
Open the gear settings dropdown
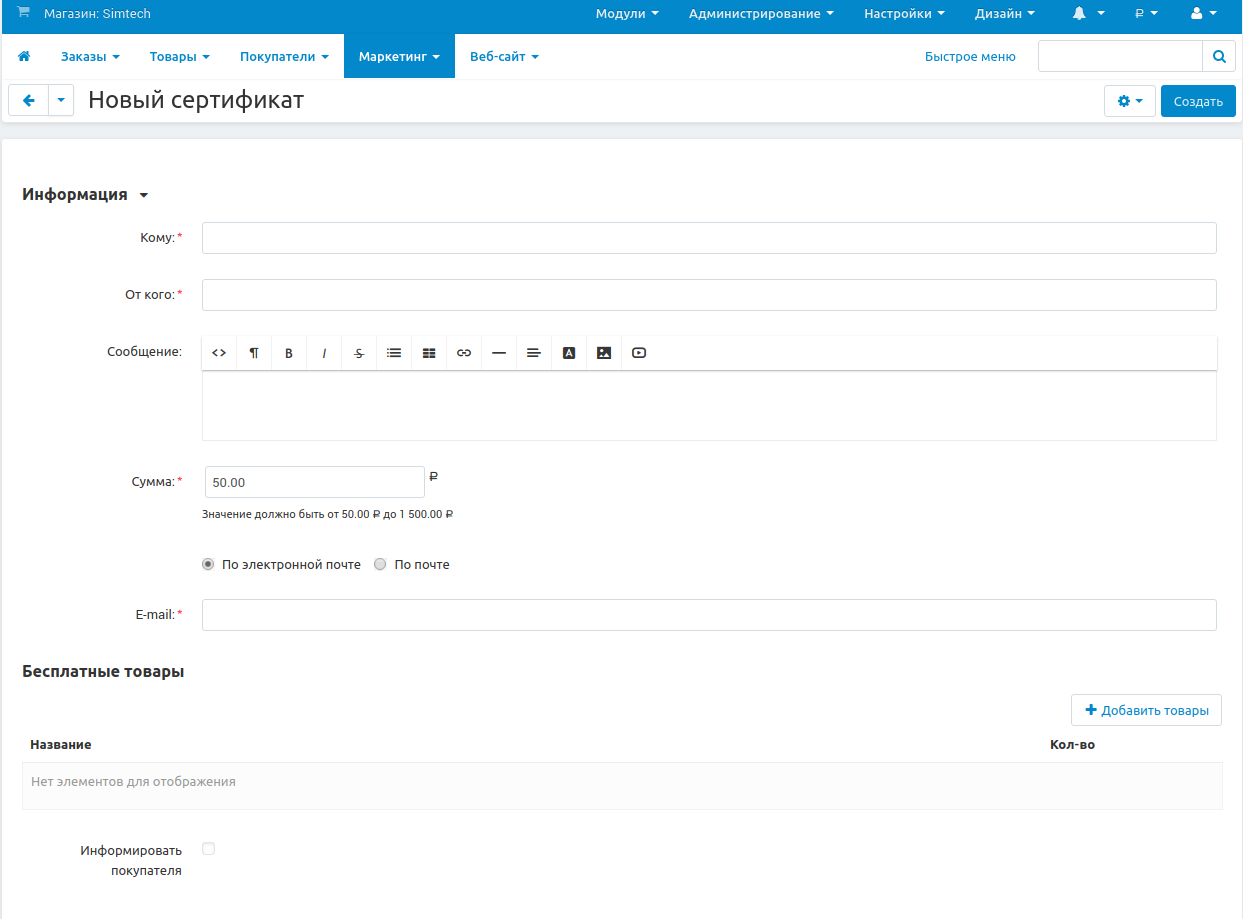[1129, 101]
